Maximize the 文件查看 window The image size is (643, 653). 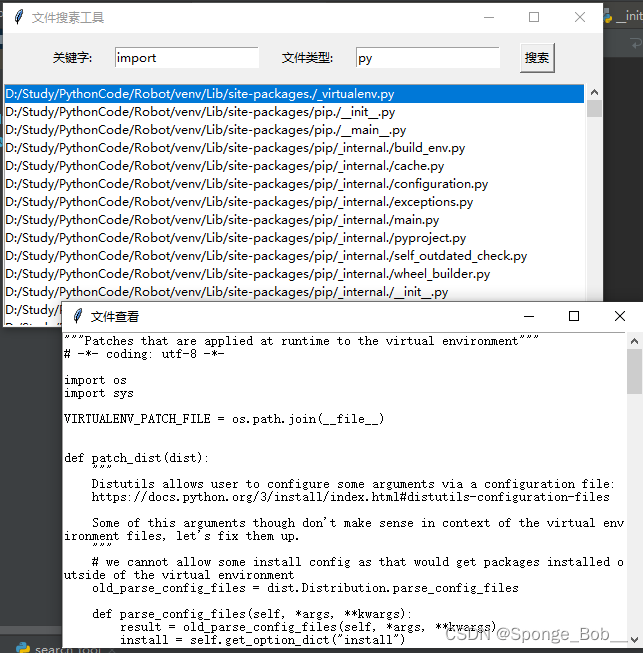[574, 316]
